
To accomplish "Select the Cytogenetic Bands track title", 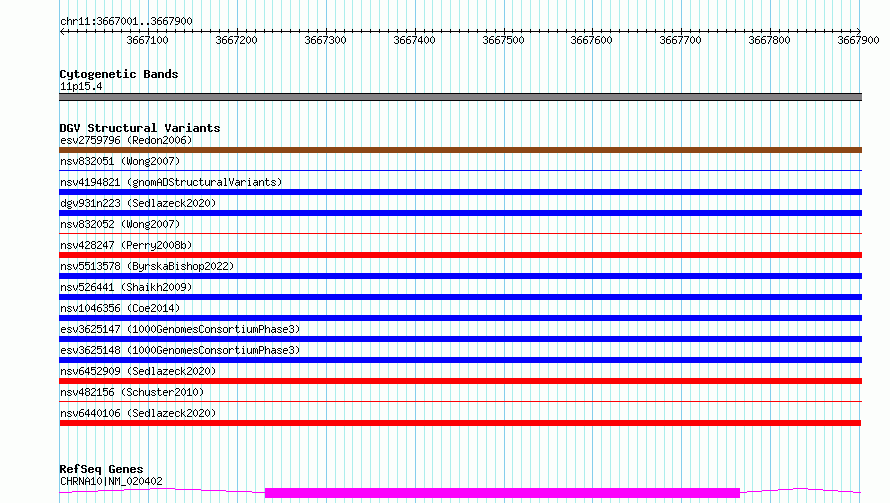I will tap(119, 74).
